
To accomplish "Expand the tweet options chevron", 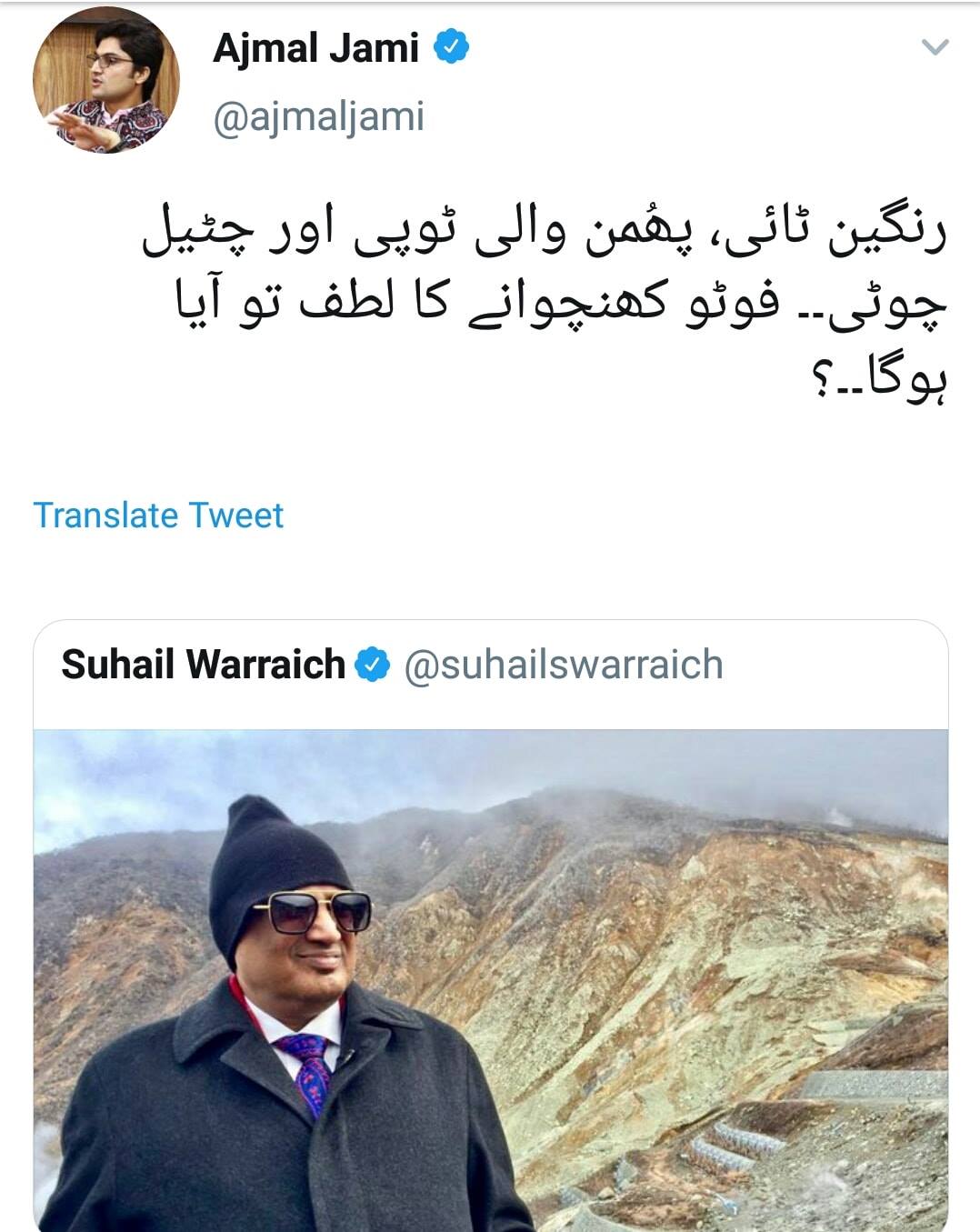I will click(935, 47).
